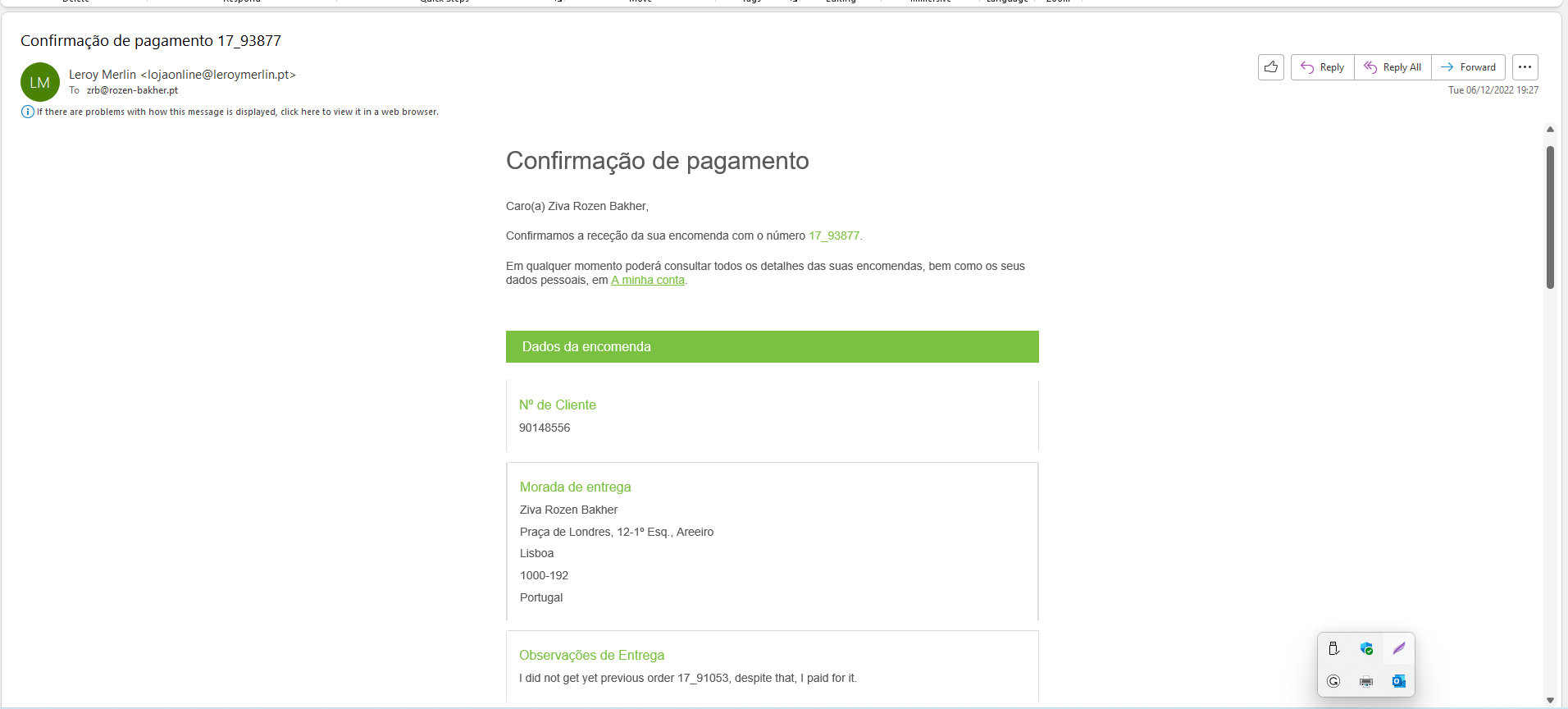Click postal code 1000-192

pos(545,575)
